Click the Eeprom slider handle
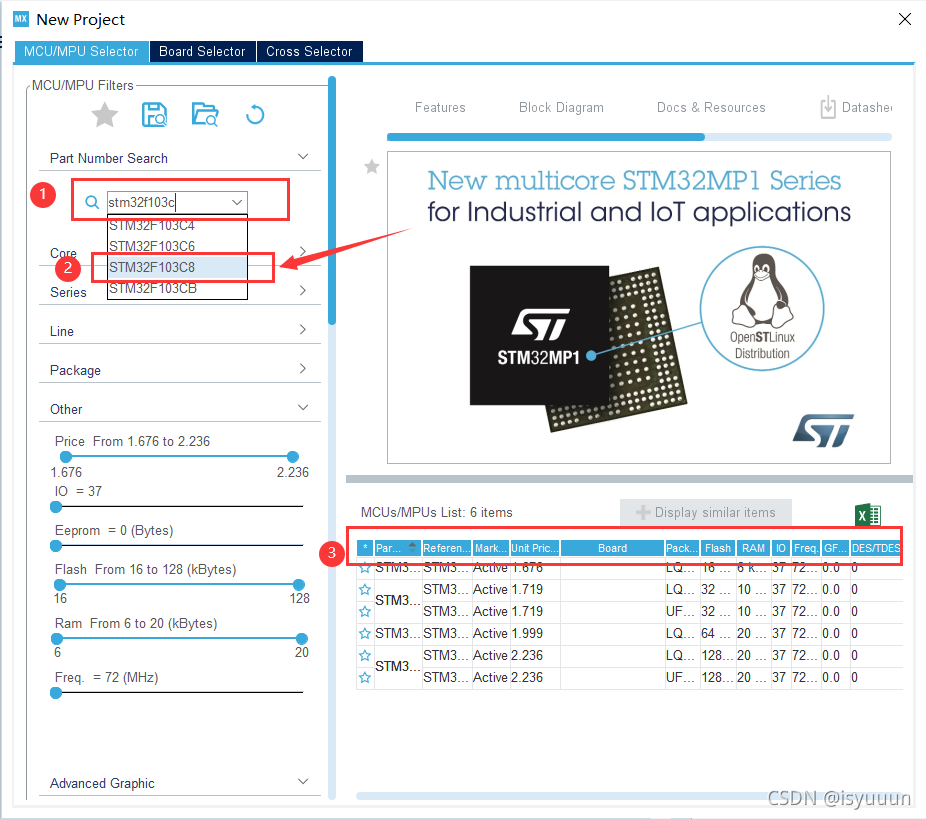 pos(56,546)
